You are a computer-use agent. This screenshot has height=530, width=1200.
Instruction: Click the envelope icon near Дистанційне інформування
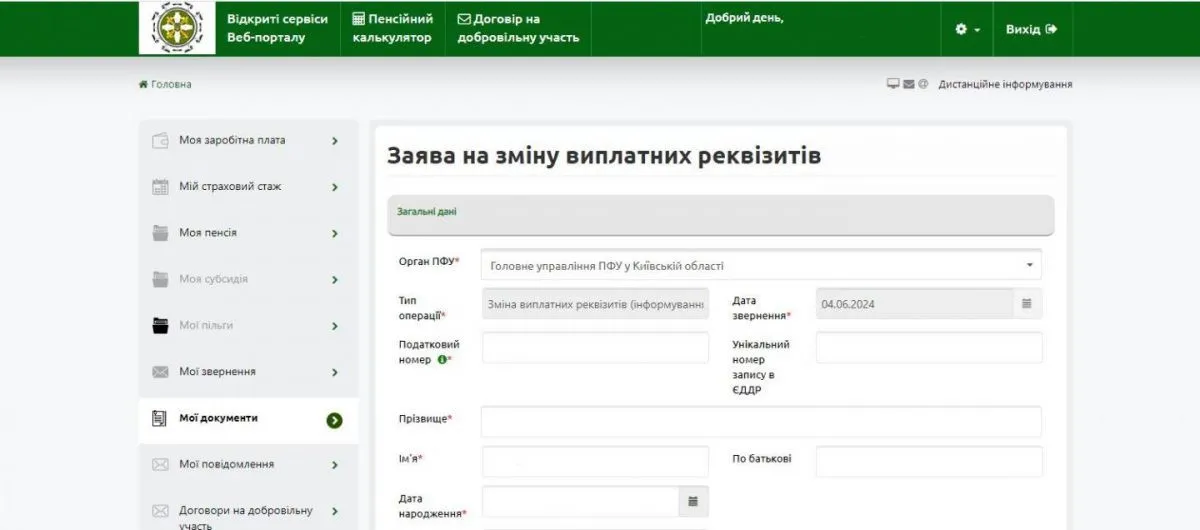(909, 84)
